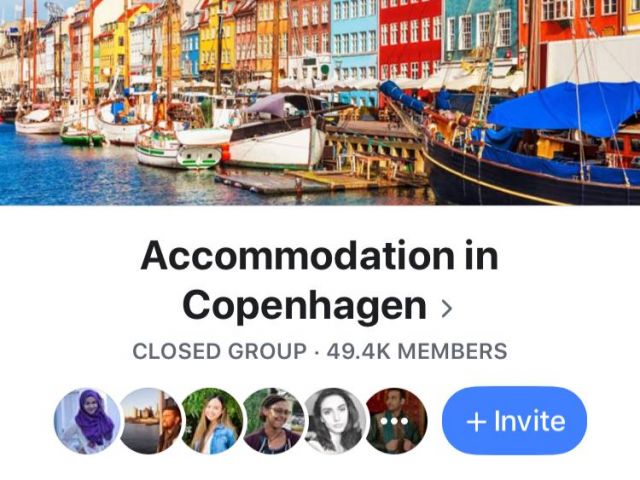This screenshot has height=480, width=640.
Task: Click the Invite text label
Action: tap(530, 421)
